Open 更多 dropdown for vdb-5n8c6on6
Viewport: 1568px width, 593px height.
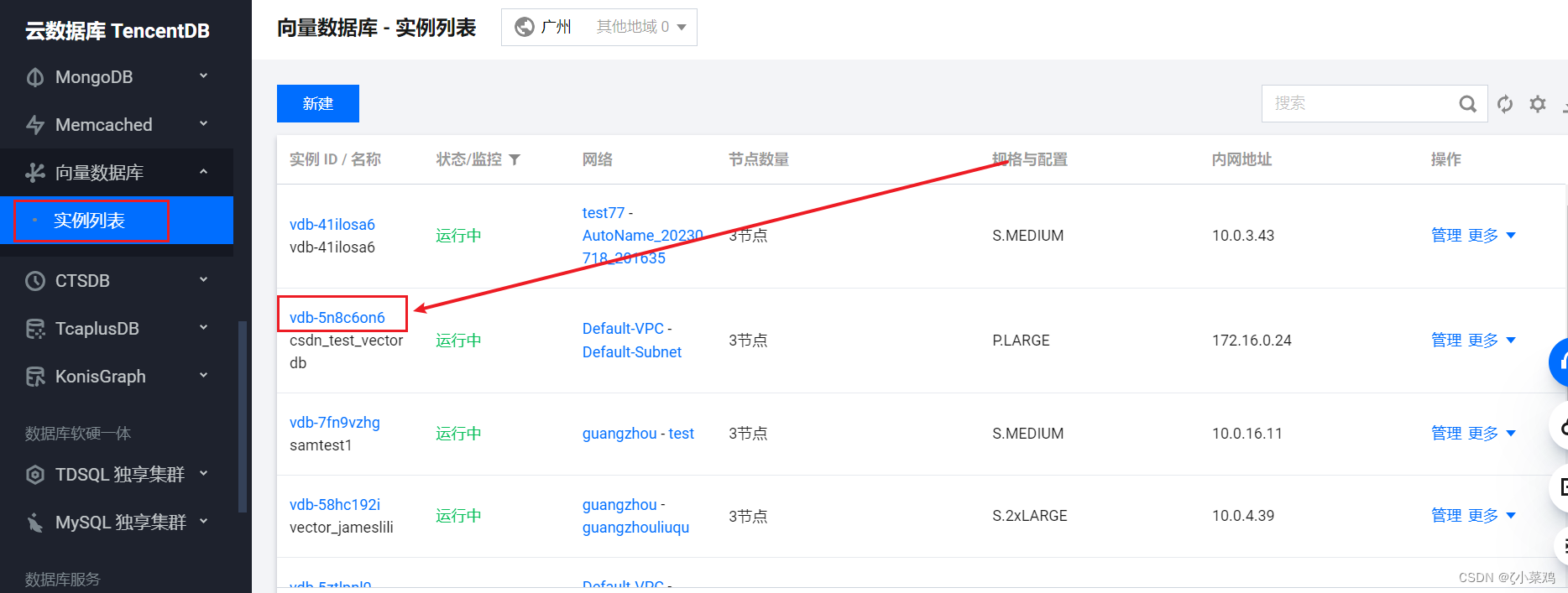coord(1492,341)
